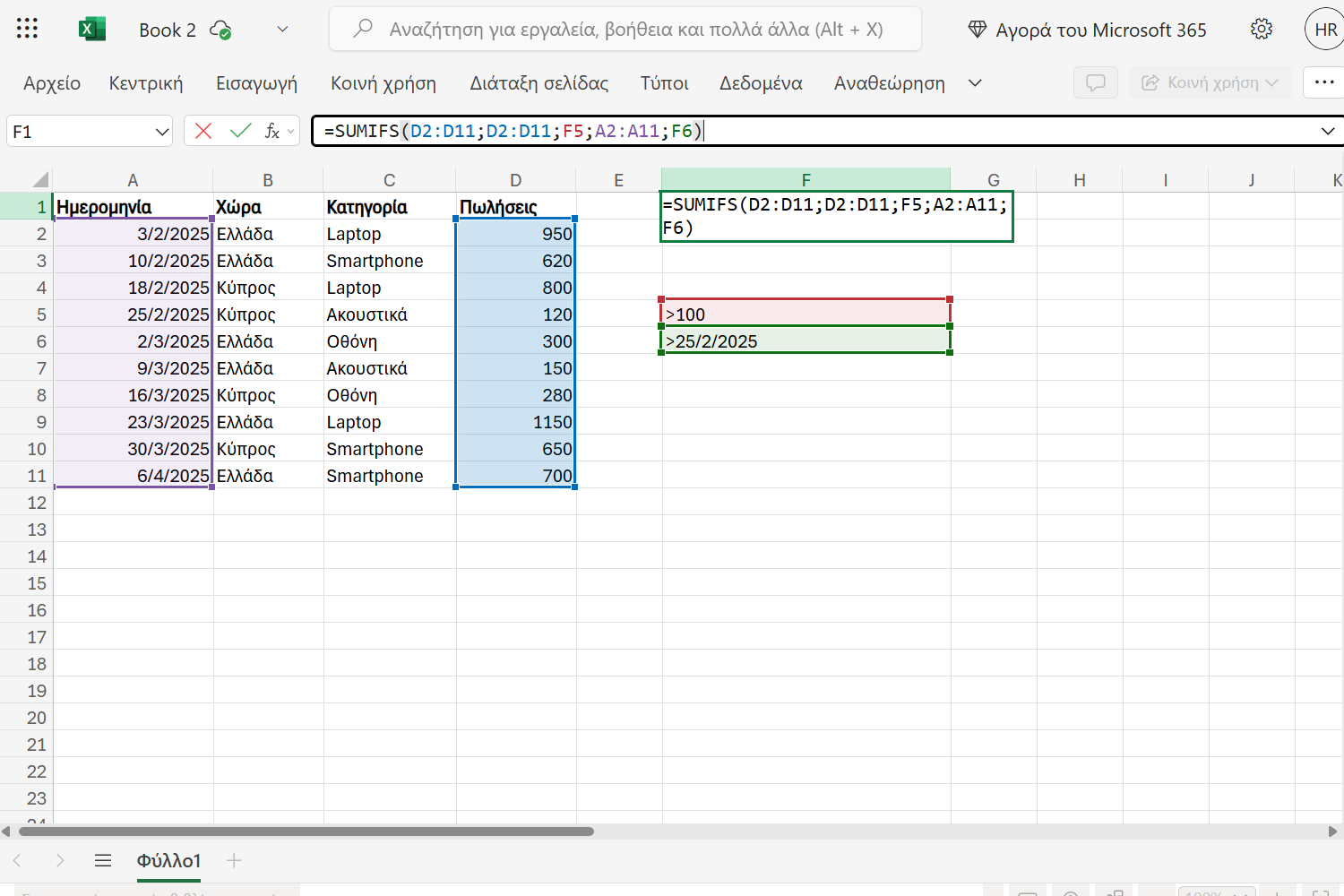Screen dimensions: 1344x896
Task: Click the scroll left arrow
Action: pyautogui.click(x=6, y=831)
